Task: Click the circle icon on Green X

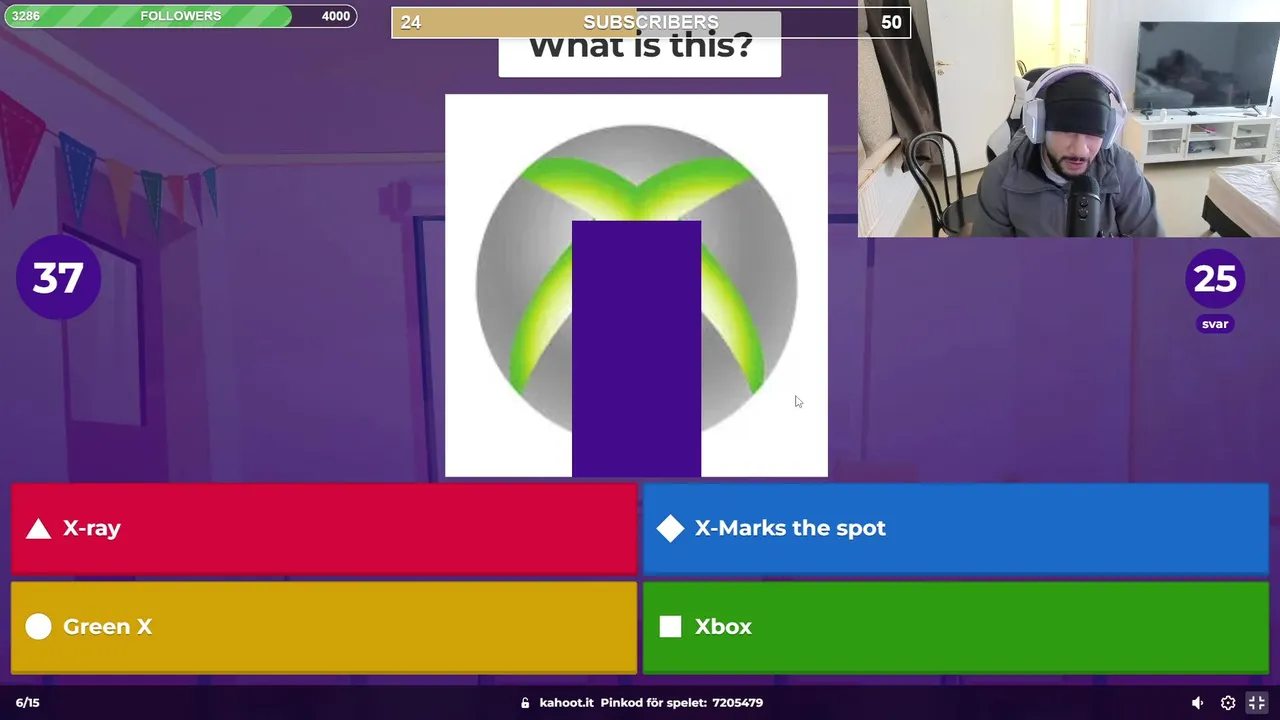Action: [38, 626]
